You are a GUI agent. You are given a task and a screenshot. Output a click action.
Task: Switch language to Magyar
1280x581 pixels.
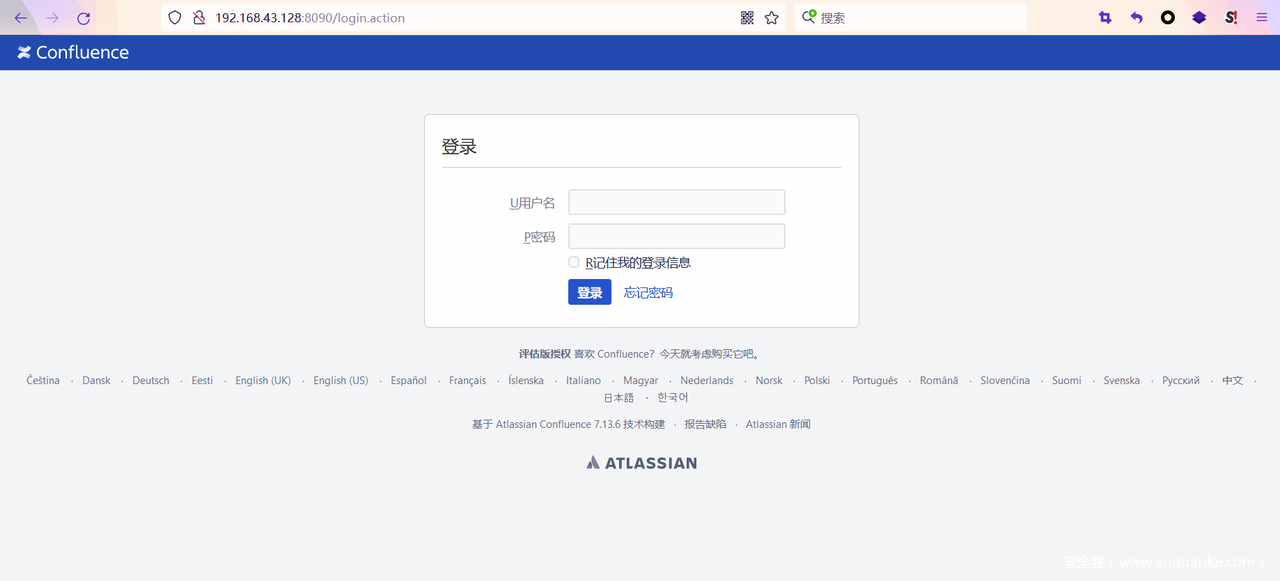(x=641, y=381)
